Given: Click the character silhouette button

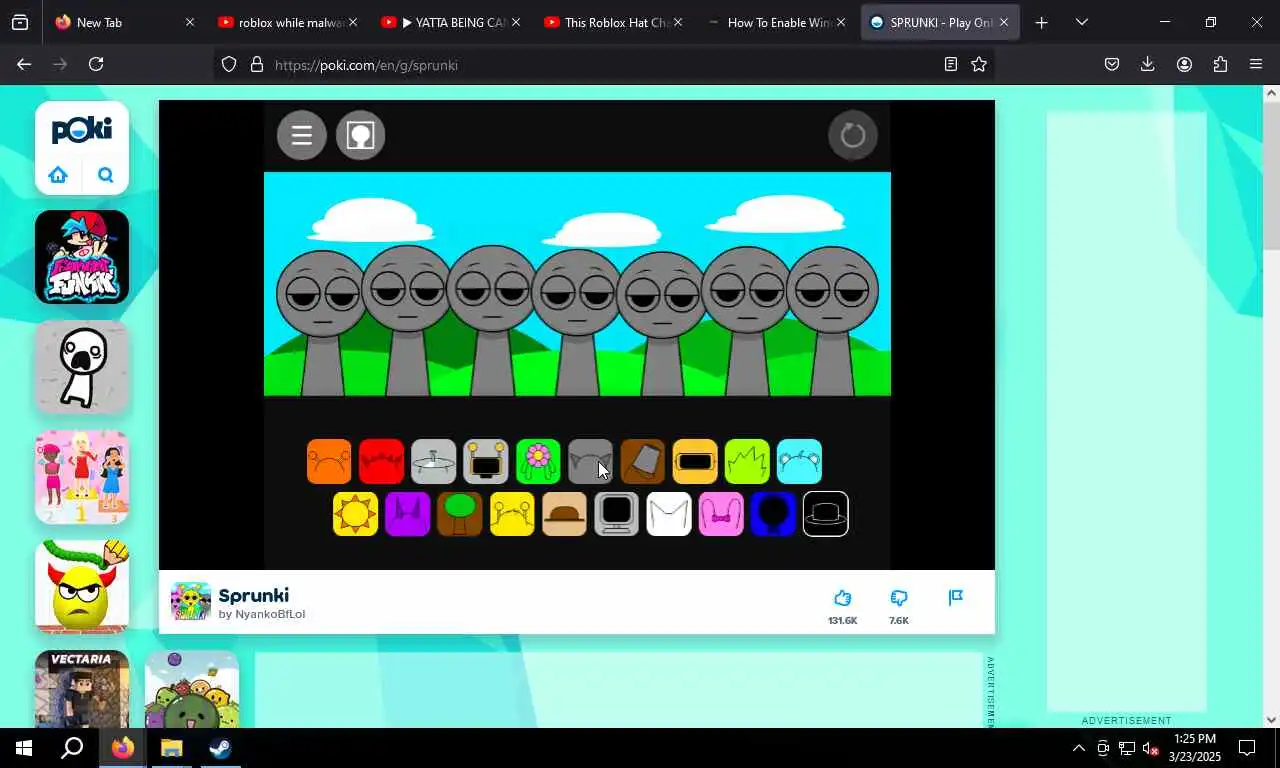Looking at the screenshot, I should click(360, 135).
